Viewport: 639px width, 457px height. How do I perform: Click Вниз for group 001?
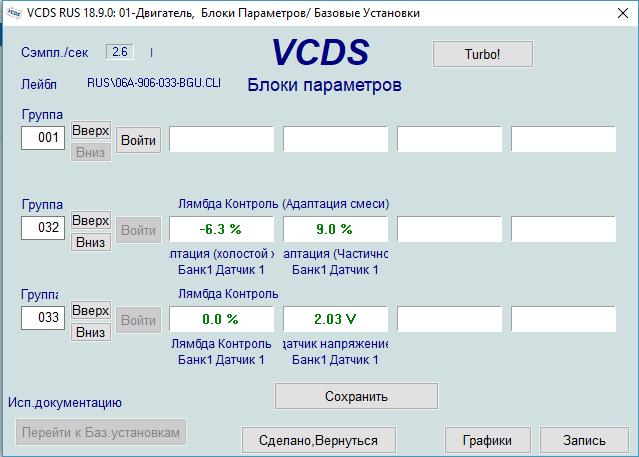(x=91, y=152)
